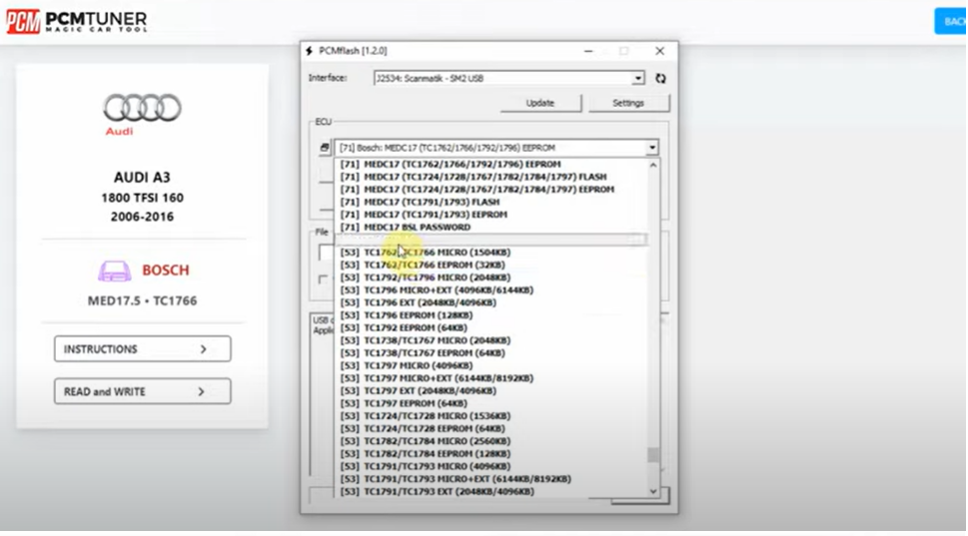Select [53] TC1782/TC1784 EEPROM (128KB)
This screenshot has width=968, height=536.
point(491,454)
